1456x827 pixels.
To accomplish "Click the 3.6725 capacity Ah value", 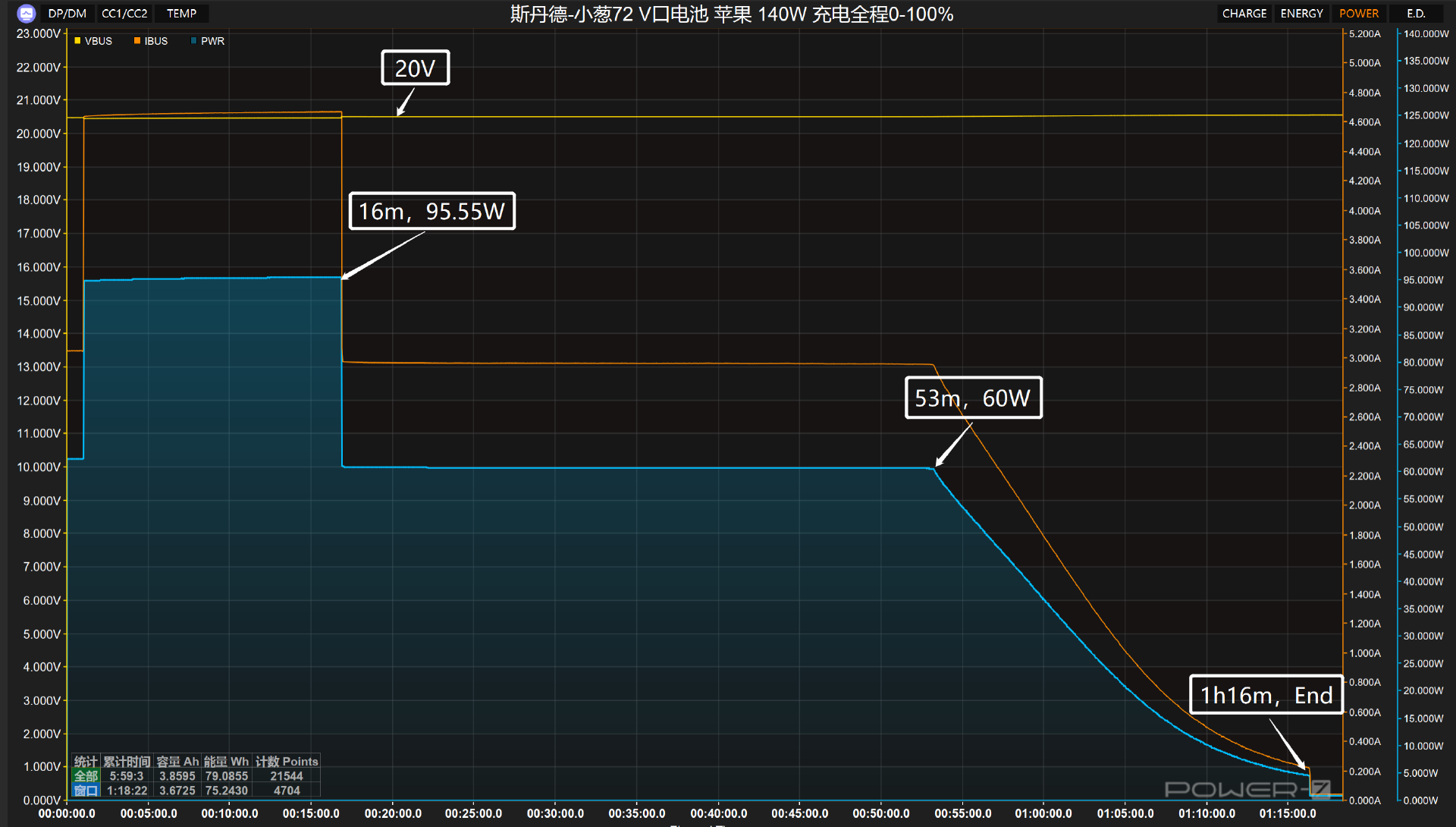I will click(177, 791).
